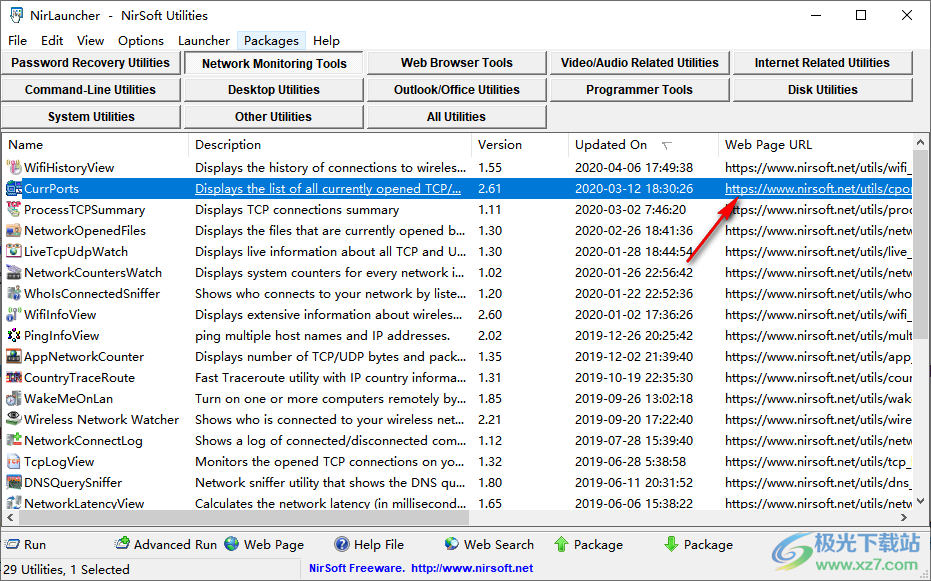Switch to Internet Related Utilities group
This screenshot has width=931, height=581.
[822, 63]
